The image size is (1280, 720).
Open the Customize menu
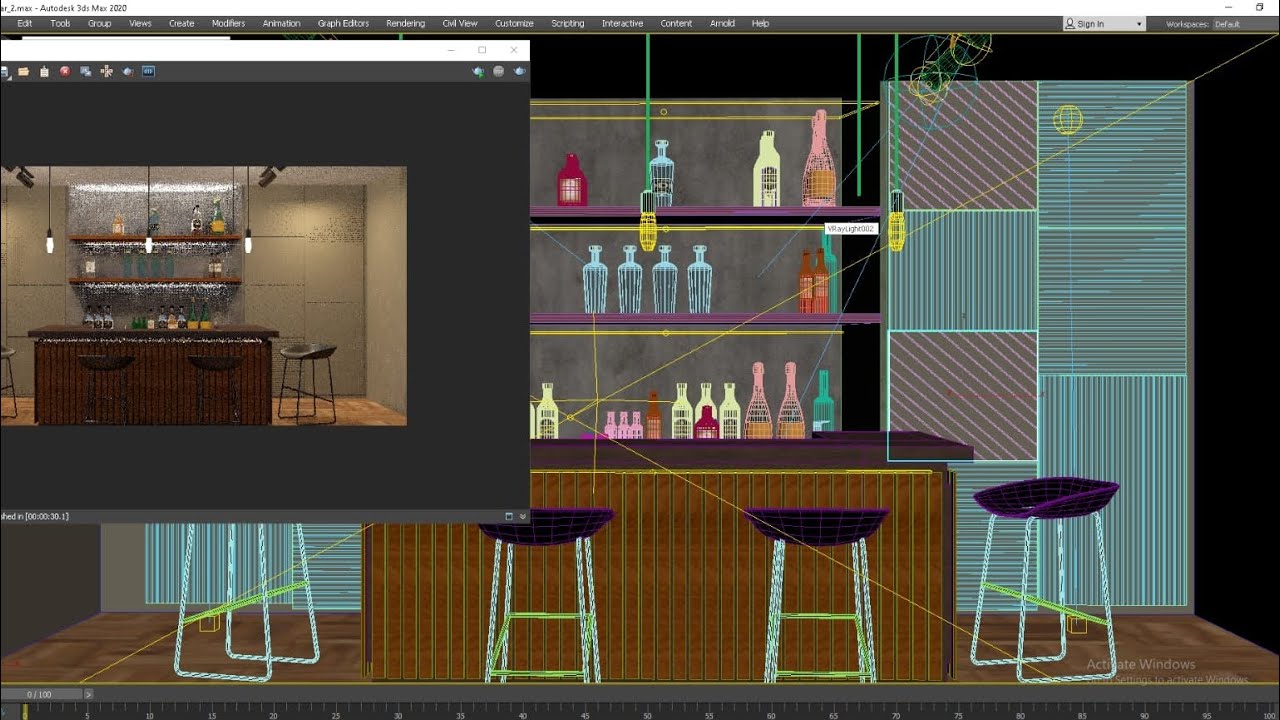(x=514, y=23)
